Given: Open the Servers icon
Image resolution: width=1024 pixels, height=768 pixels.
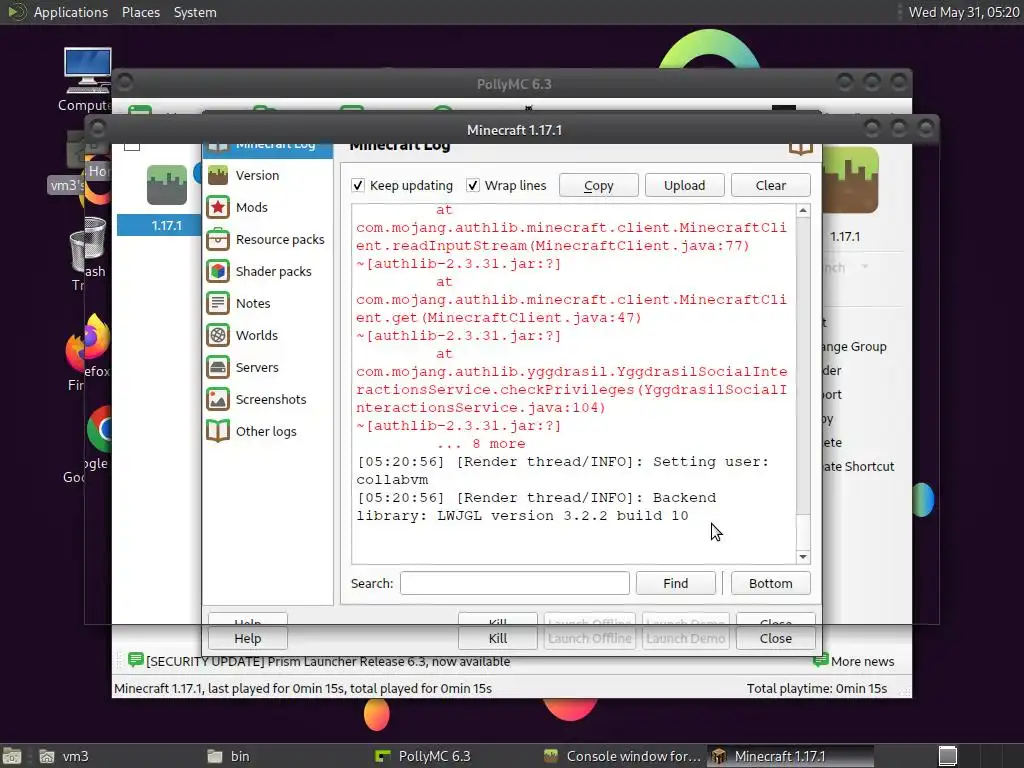Looking at the screenshot, I should tap(218, 367).
